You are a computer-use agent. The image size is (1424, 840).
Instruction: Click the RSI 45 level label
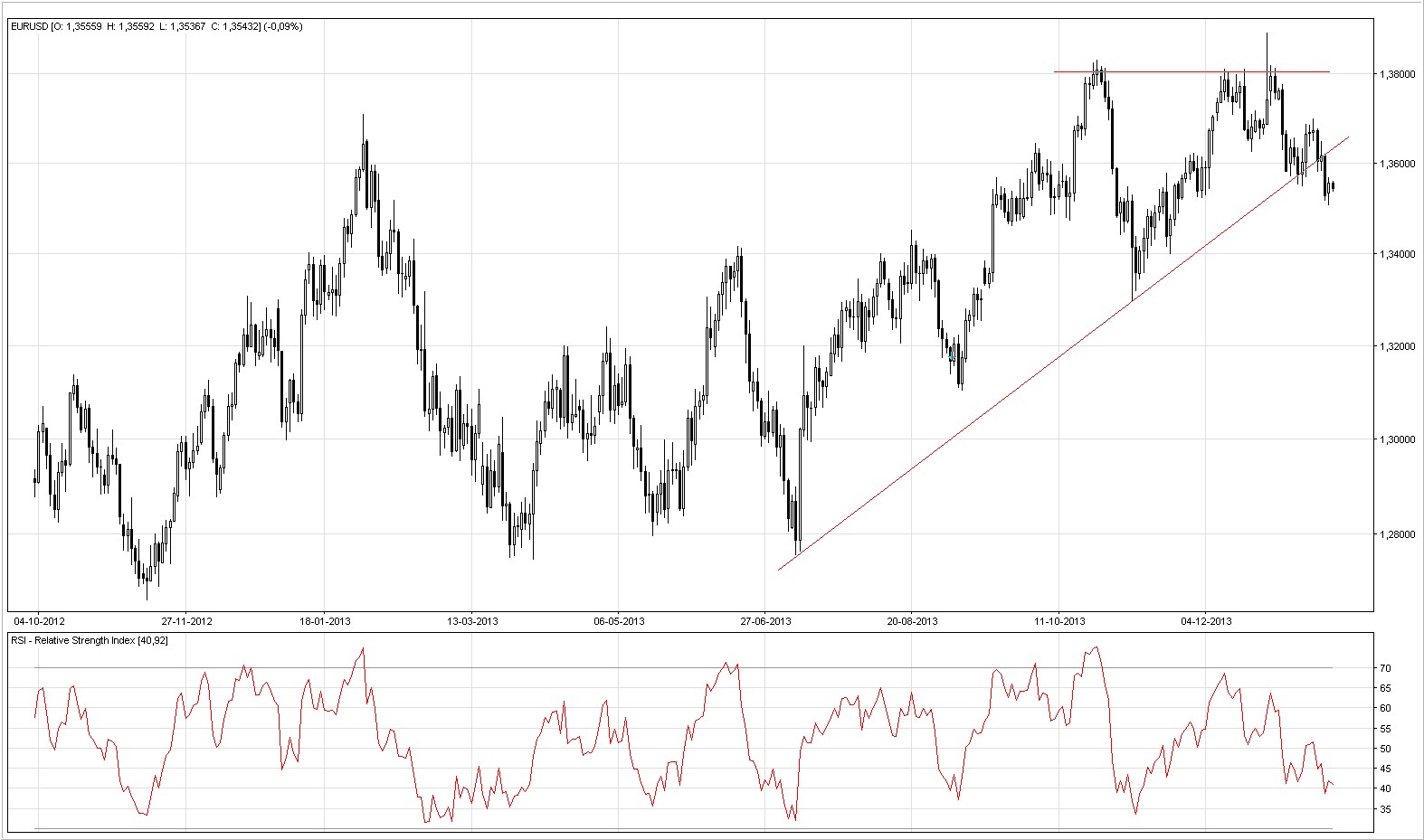pyautogui.click(x=1385, y=769)
